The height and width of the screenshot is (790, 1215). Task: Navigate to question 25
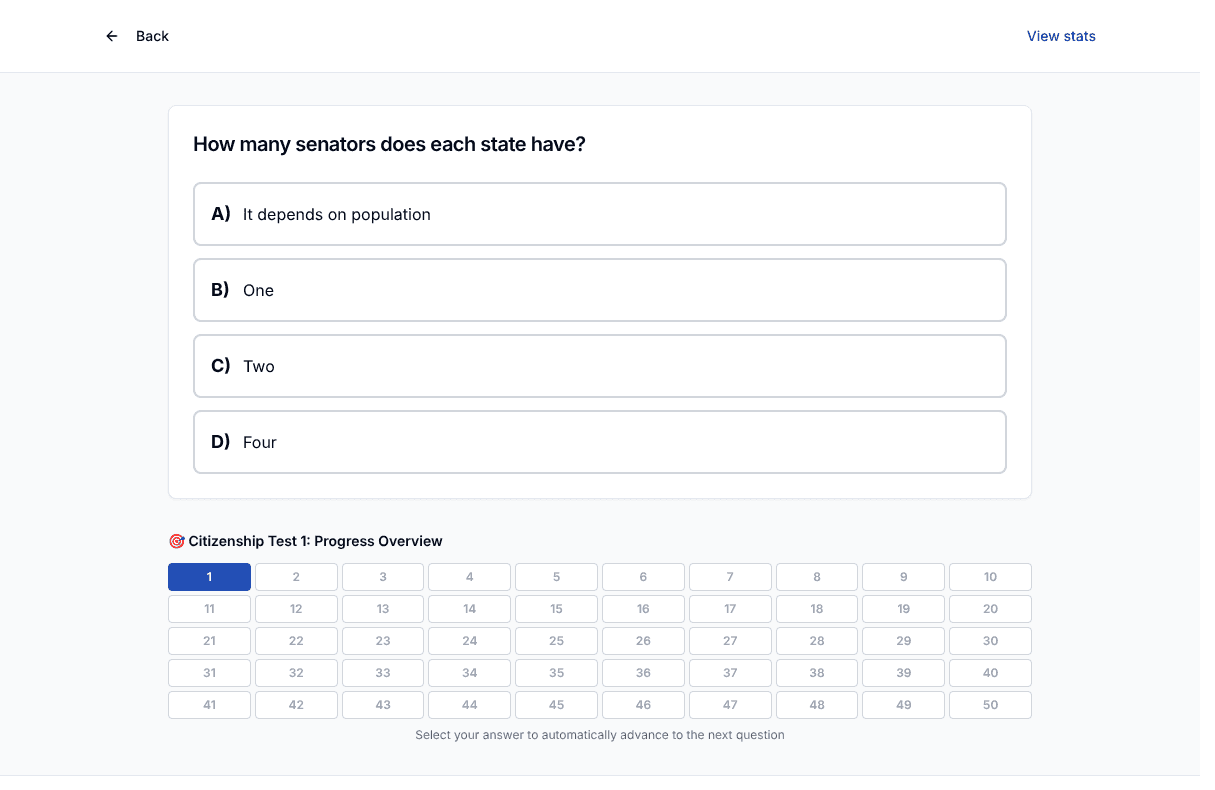tap(556, 641)
